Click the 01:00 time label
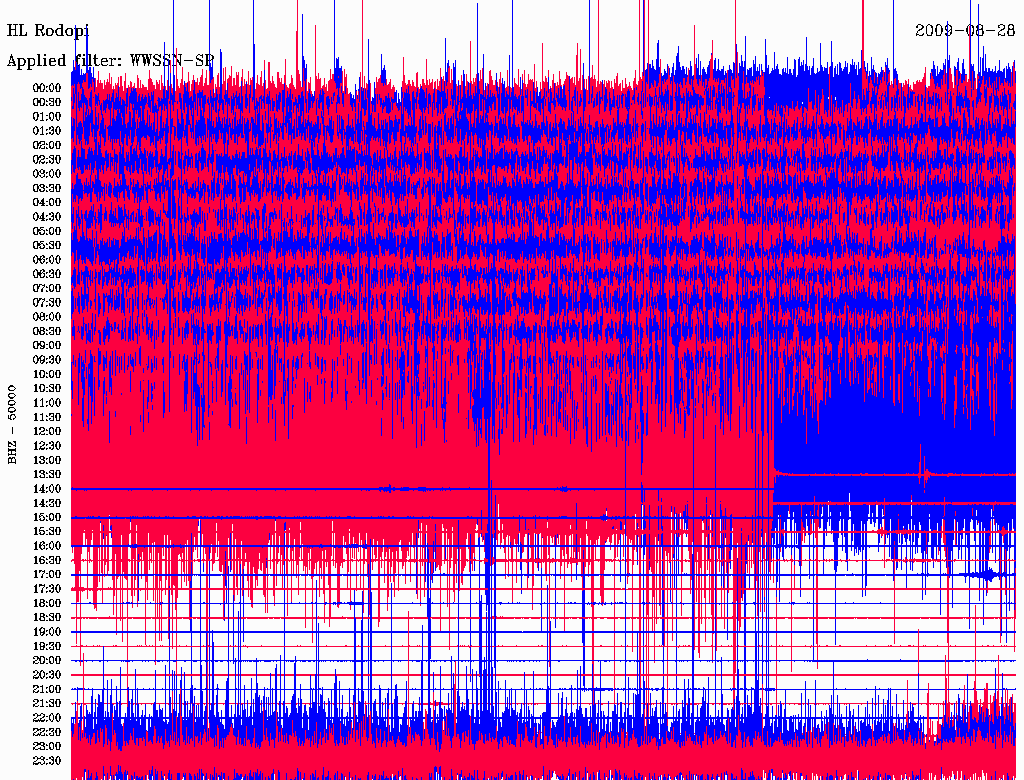Image resolution: width=1024 pixels, height=780 pixels. point(47,117)
